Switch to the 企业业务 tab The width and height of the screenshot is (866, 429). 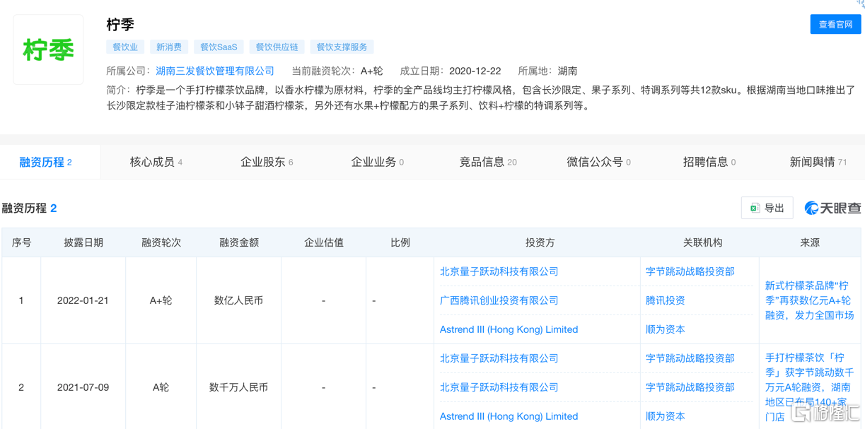[378, 162]
